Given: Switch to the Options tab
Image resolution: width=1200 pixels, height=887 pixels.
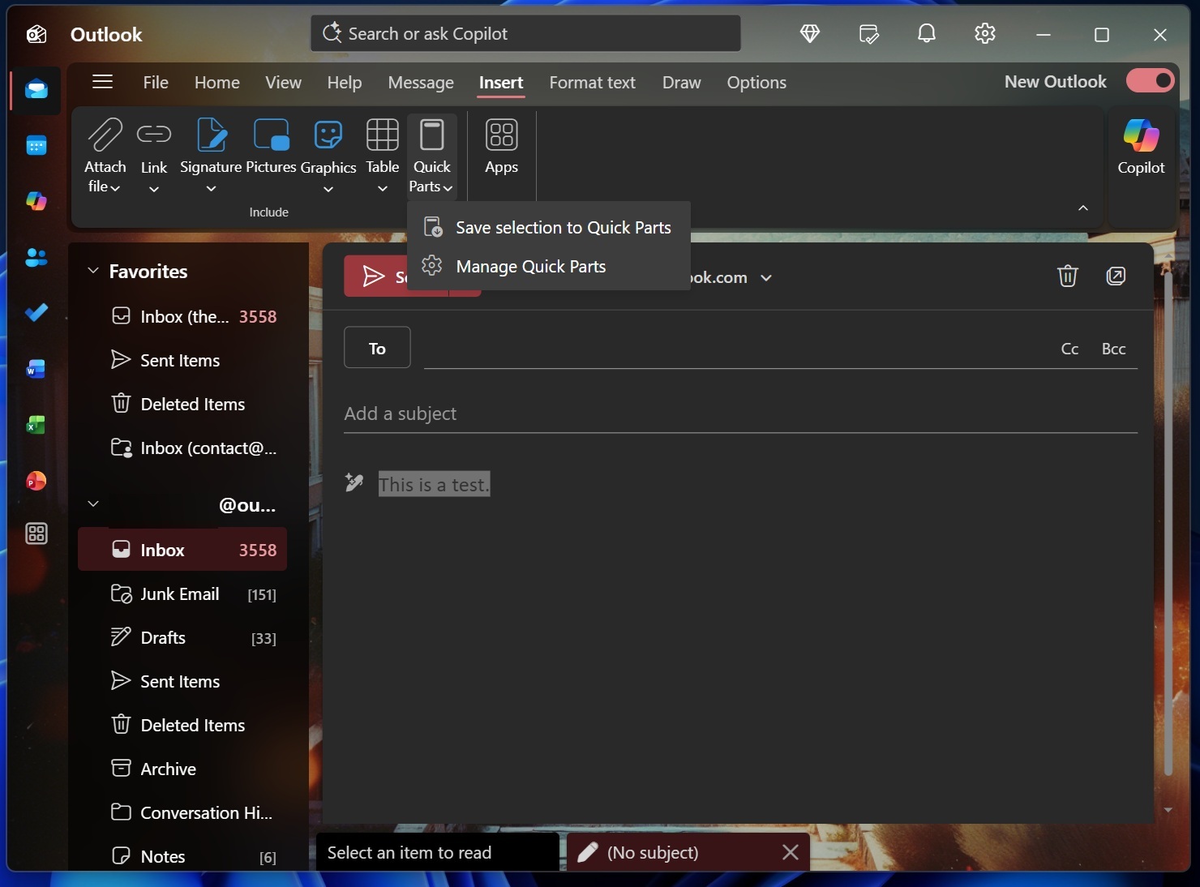Looking at the screenshot, I should tap(756, 82).
